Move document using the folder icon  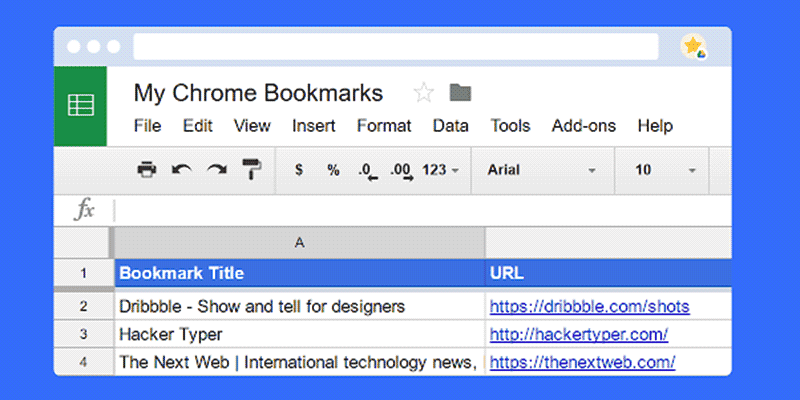[x=460, y=92]
